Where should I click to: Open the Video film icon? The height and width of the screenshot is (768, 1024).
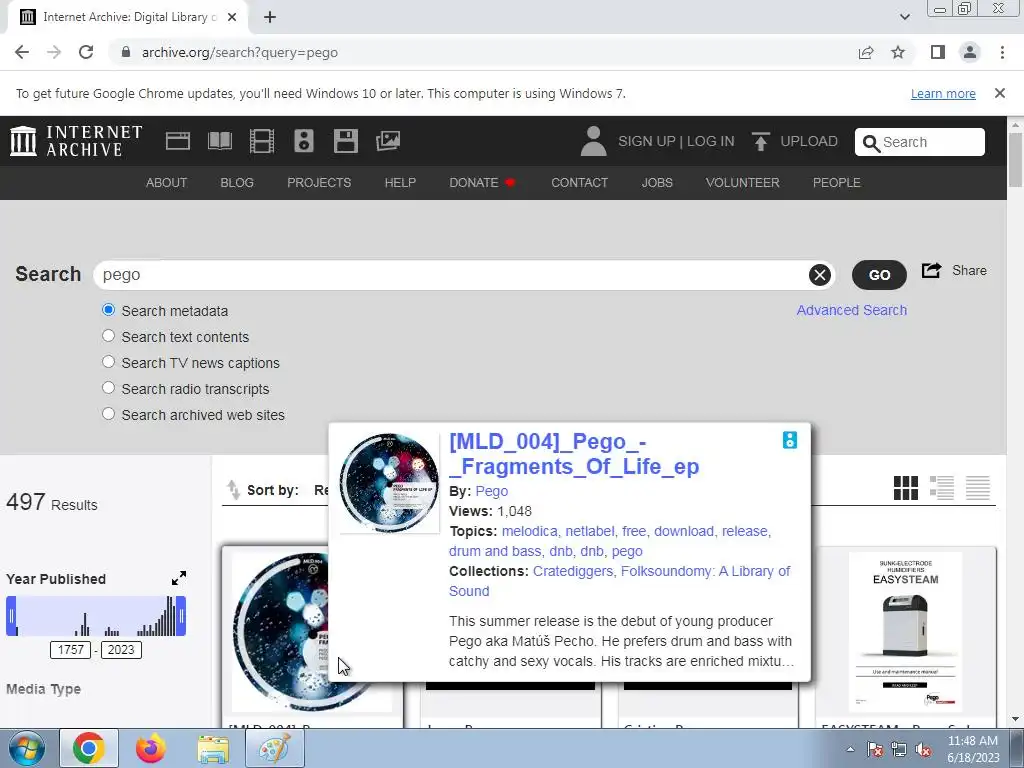point(262,141)
